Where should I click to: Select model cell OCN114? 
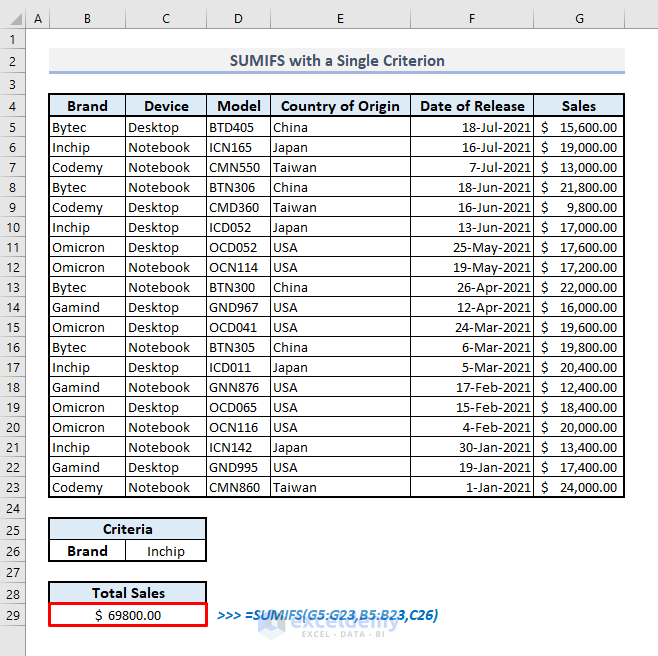pos(238,267)
